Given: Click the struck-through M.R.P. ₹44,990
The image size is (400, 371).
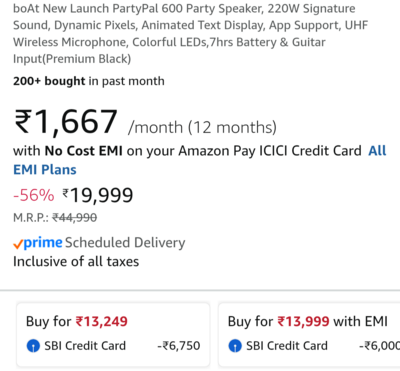Looking at the screenshot, I should (x=75, y=218).
